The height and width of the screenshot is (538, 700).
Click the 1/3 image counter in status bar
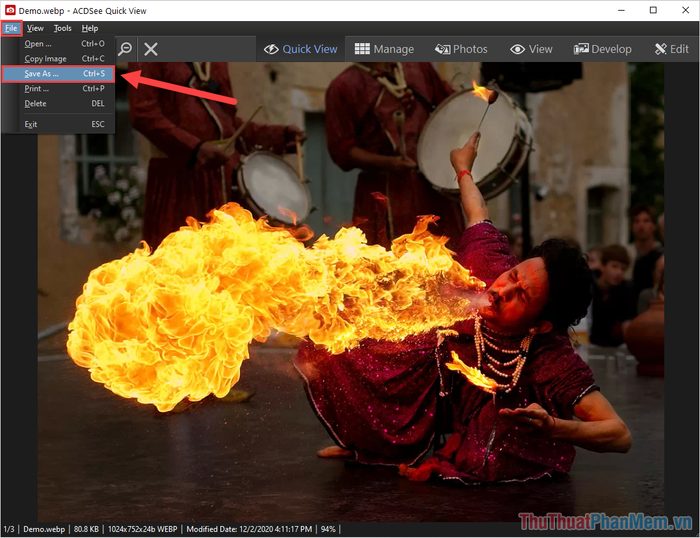(9, 530)
